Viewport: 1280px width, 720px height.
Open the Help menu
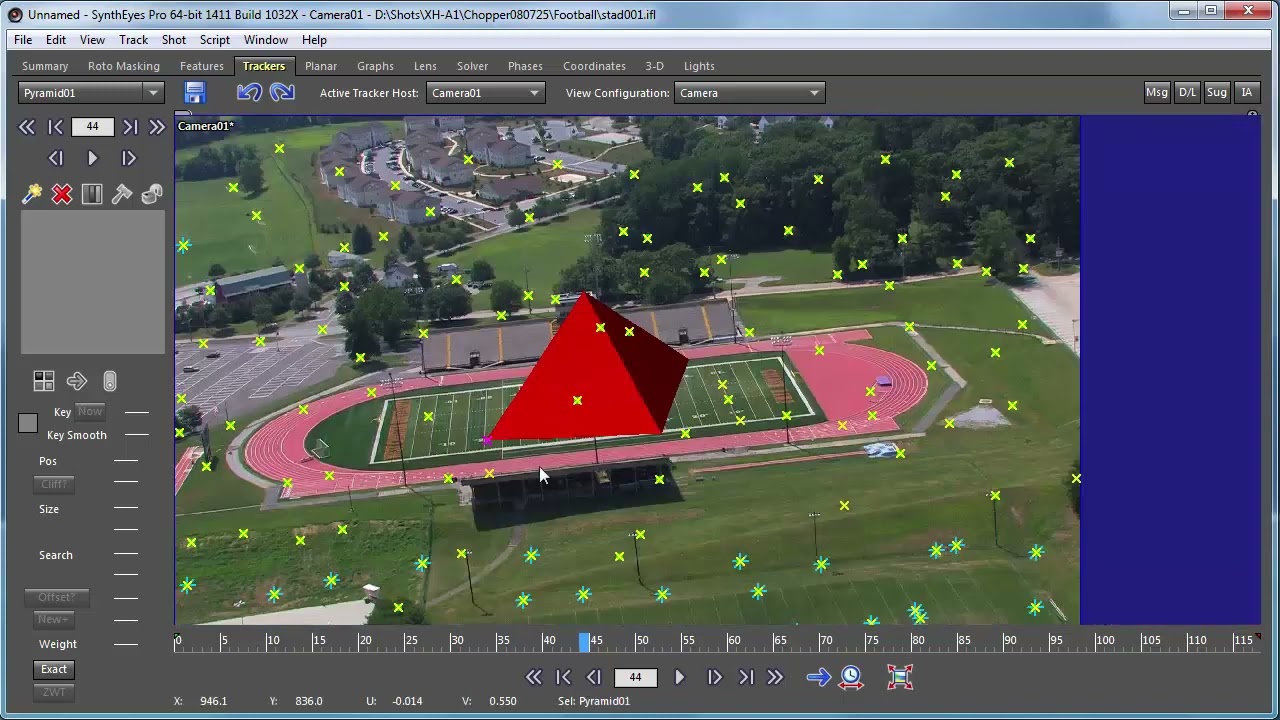[x=314, y=40]
